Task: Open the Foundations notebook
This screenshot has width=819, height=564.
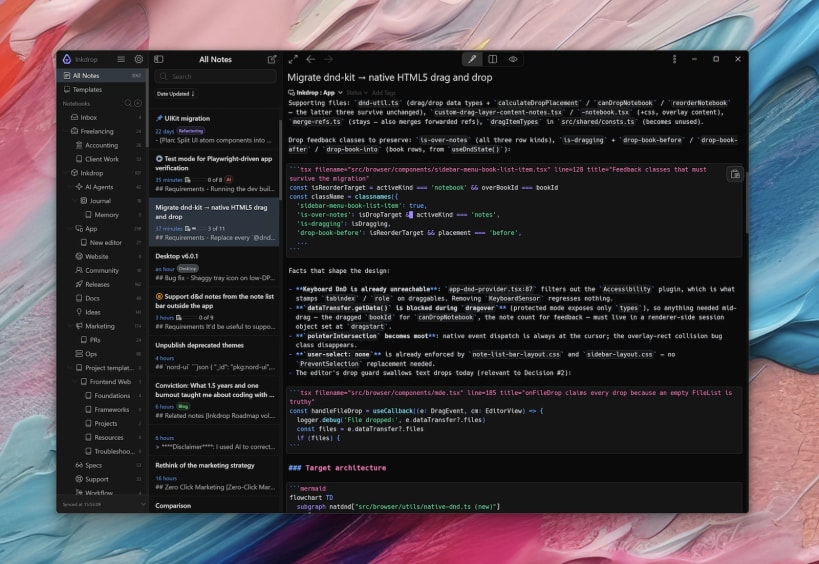Action: coord(102,396)
